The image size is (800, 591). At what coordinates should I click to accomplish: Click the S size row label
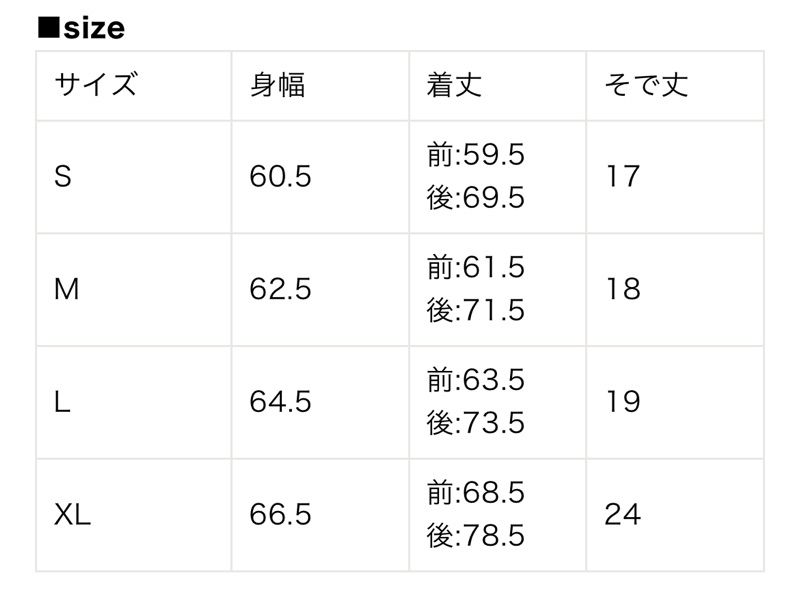(63, 177)
